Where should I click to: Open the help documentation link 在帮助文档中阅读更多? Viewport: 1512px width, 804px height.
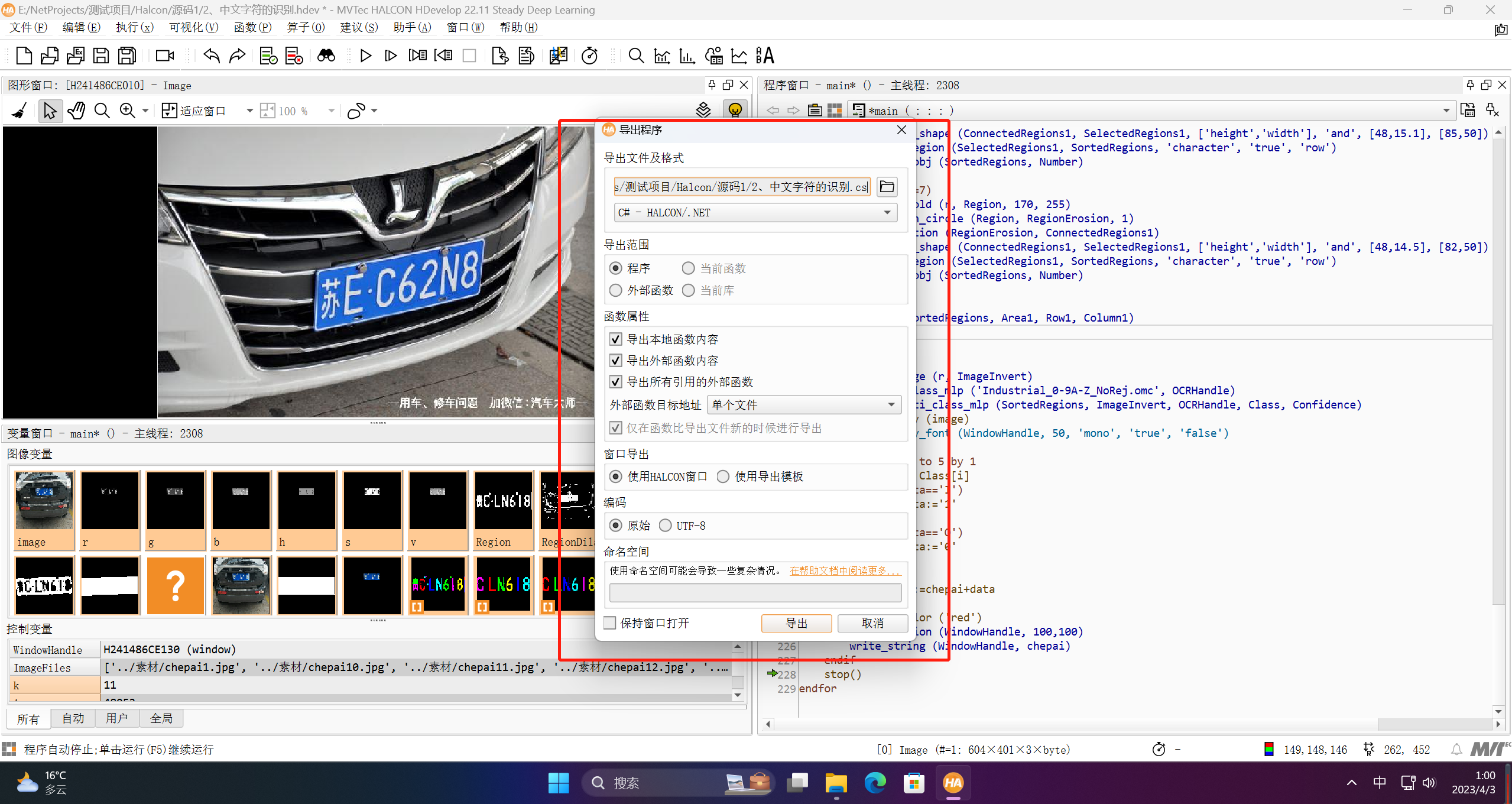click(x=844, y=570)
